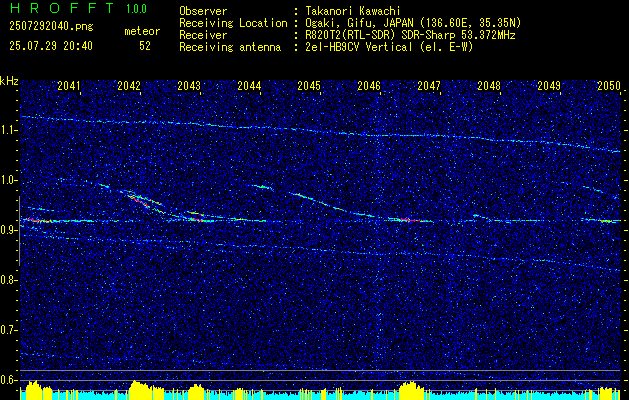Click the date stamp 25.07.29 20:40
629x400 pixels.
click(51, 46)
